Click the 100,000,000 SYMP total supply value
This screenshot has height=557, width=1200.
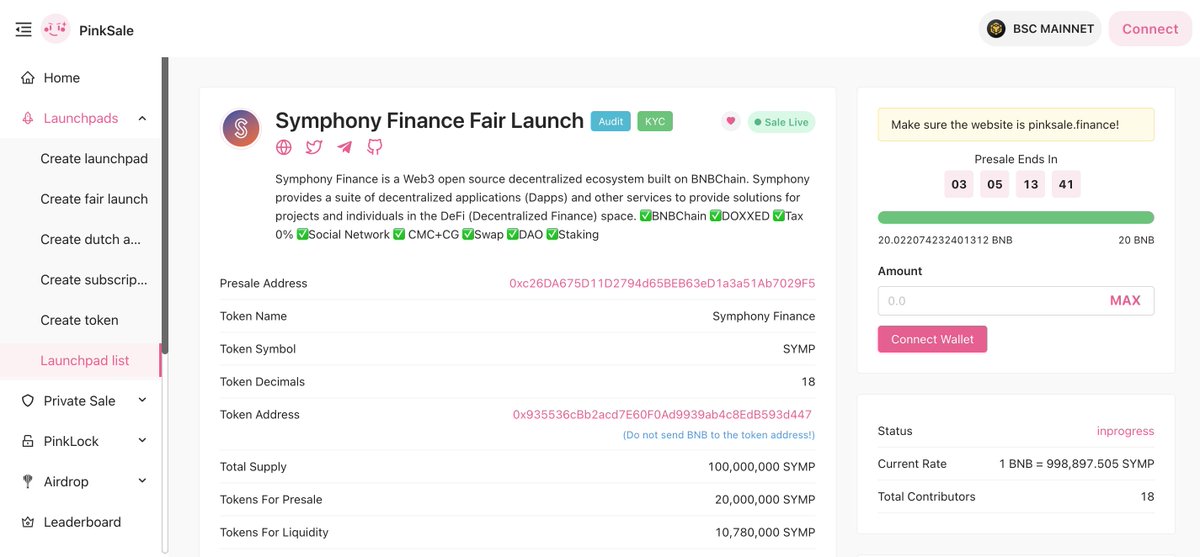point(762,467)
